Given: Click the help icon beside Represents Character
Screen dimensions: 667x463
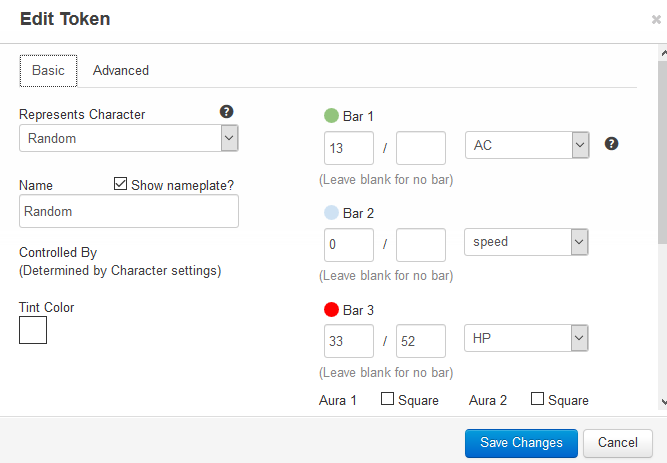Looking at the screenshot, I should (226, 112).
